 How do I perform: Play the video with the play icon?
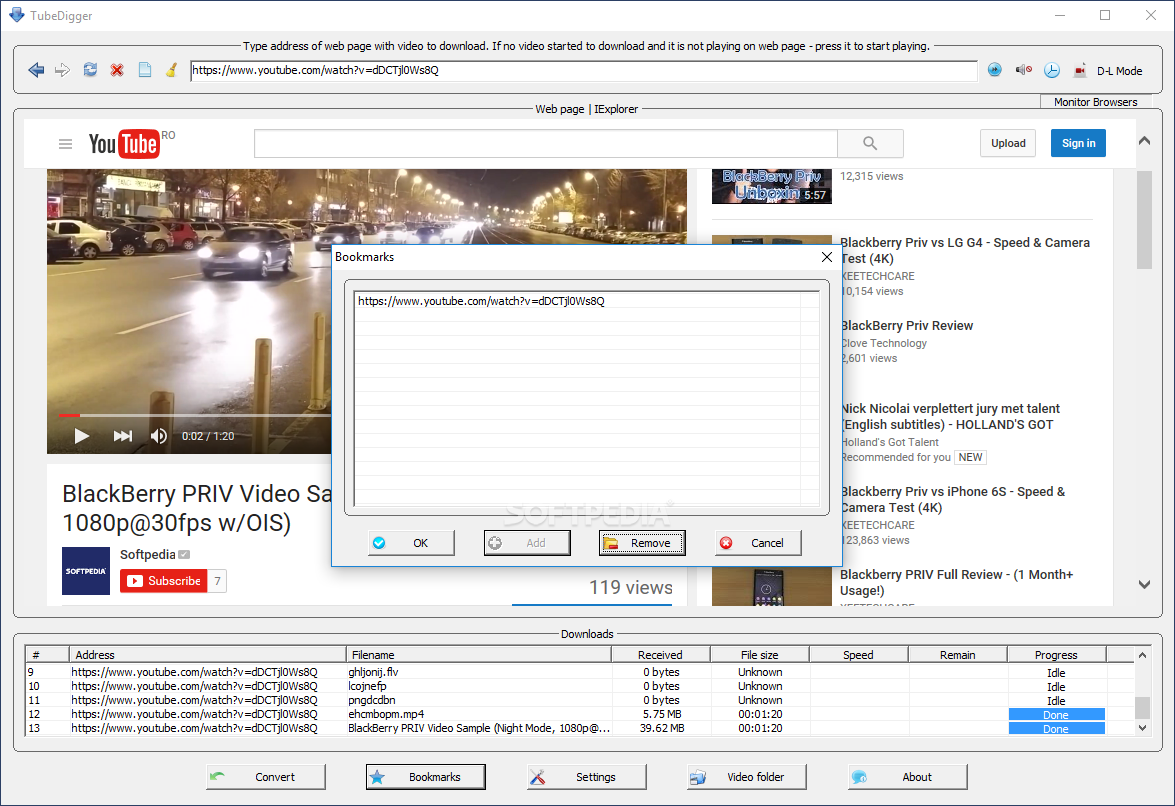click(82, 436)
